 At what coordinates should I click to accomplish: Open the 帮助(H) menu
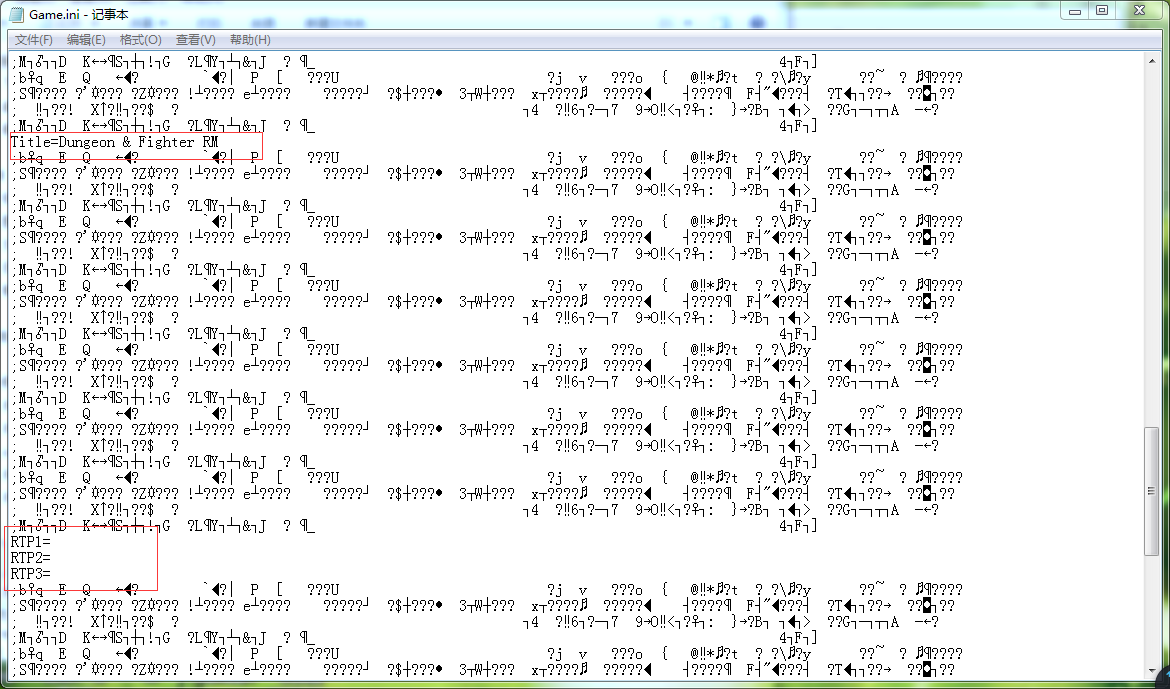click(x=250, y=40)
